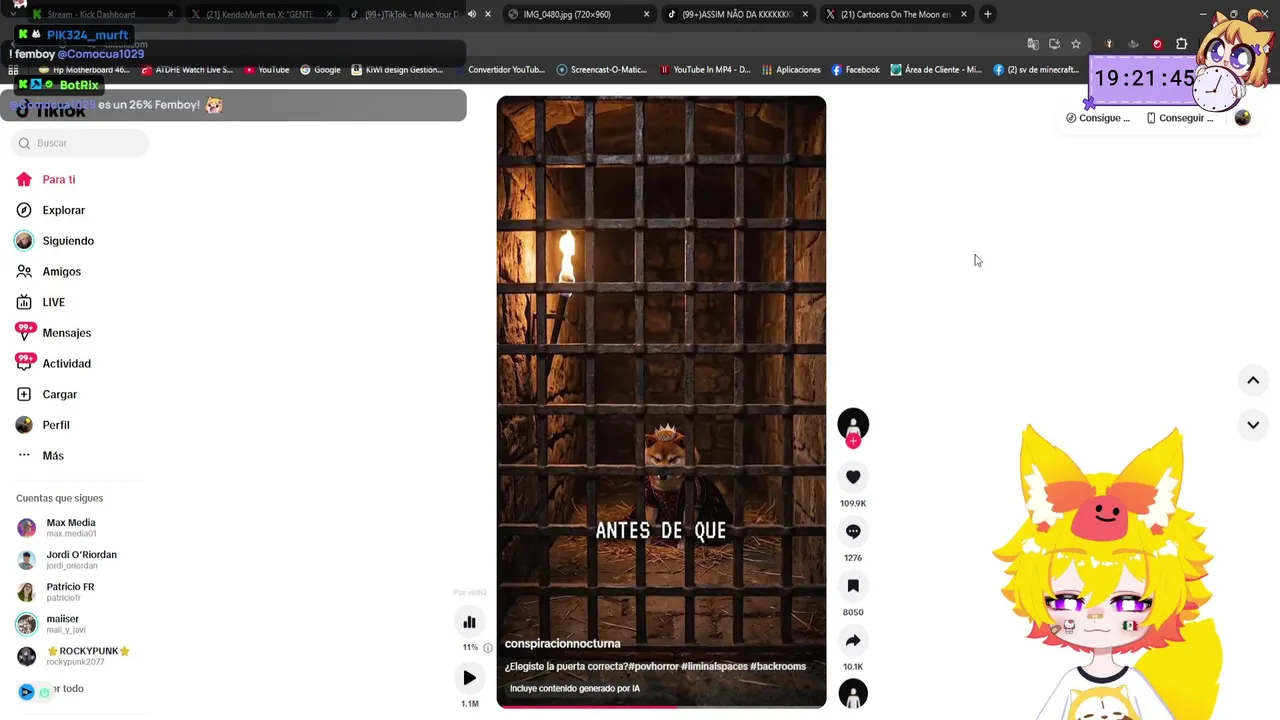Open a new browser tab
Viewport: 1280px width, 720px height.
coord(988,14)
